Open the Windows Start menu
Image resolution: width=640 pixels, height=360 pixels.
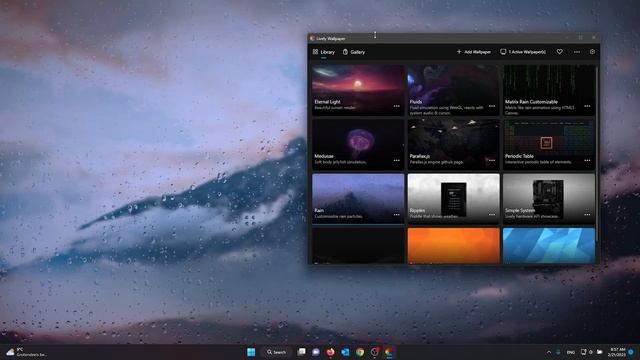point(251,352)
